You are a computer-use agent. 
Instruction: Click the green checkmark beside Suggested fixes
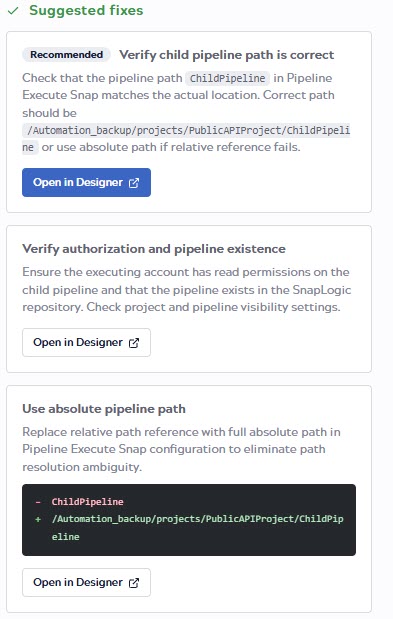(13, 11)
